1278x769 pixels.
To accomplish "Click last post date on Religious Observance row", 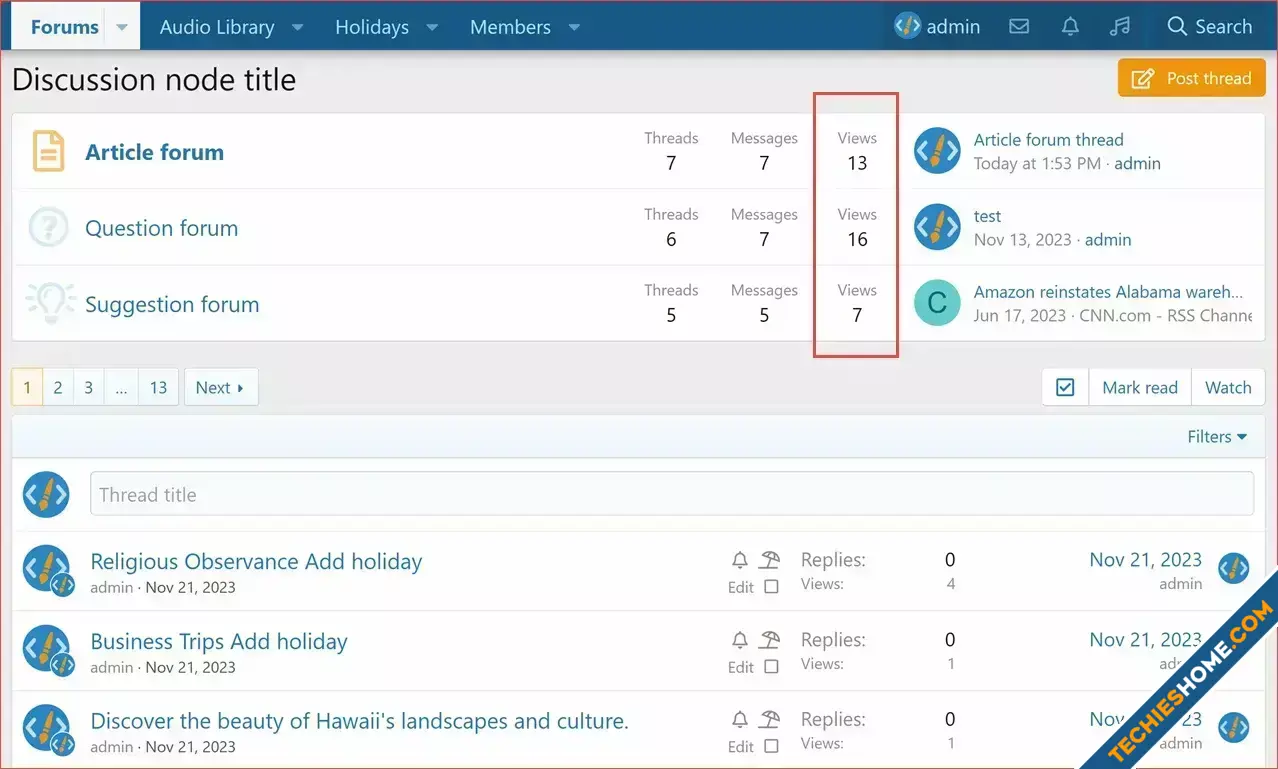I will pos(1145,560).
